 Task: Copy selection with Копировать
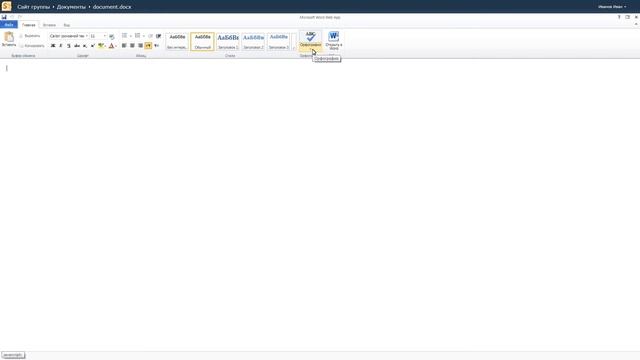point(32,46)
